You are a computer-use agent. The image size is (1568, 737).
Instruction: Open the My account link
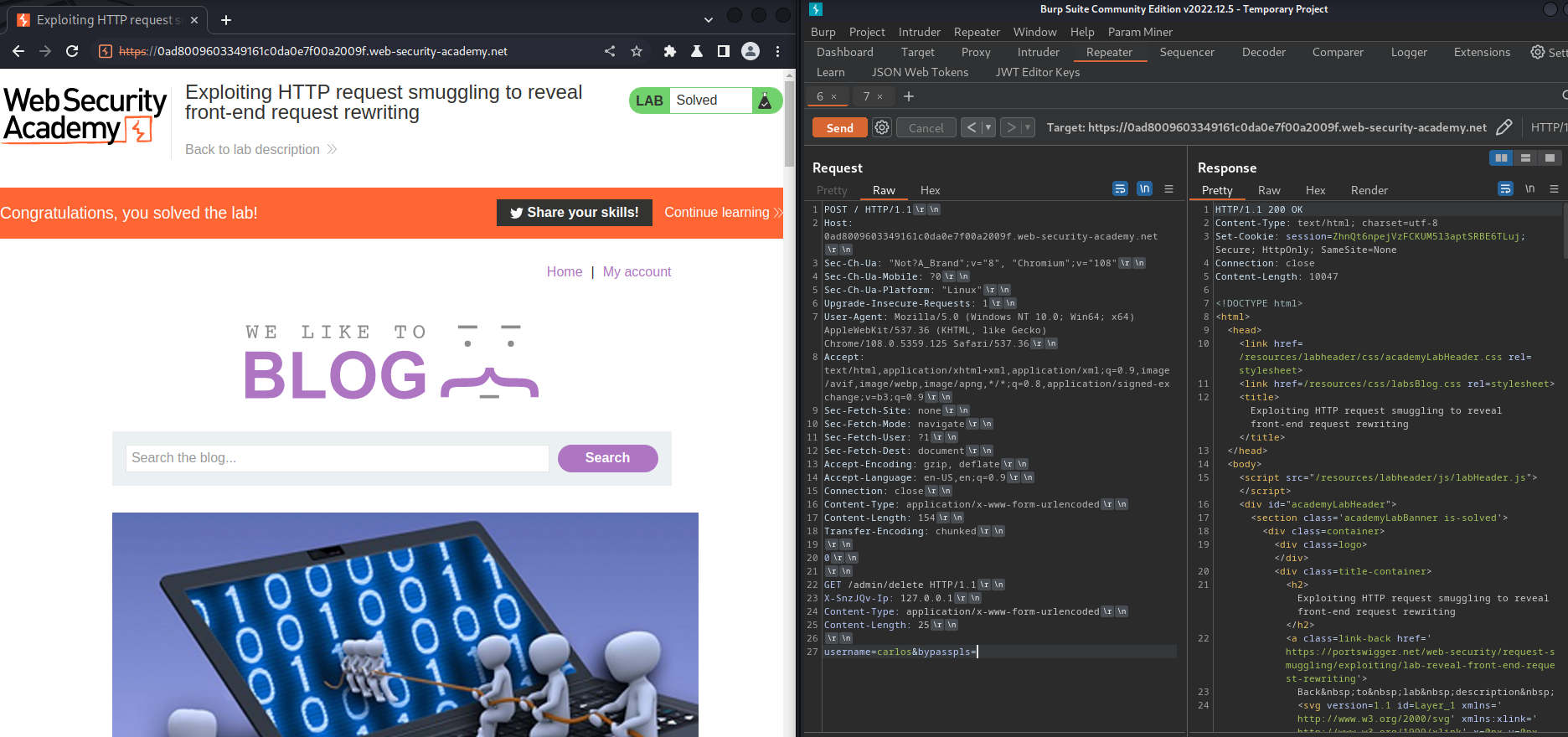tap(637, 271)
